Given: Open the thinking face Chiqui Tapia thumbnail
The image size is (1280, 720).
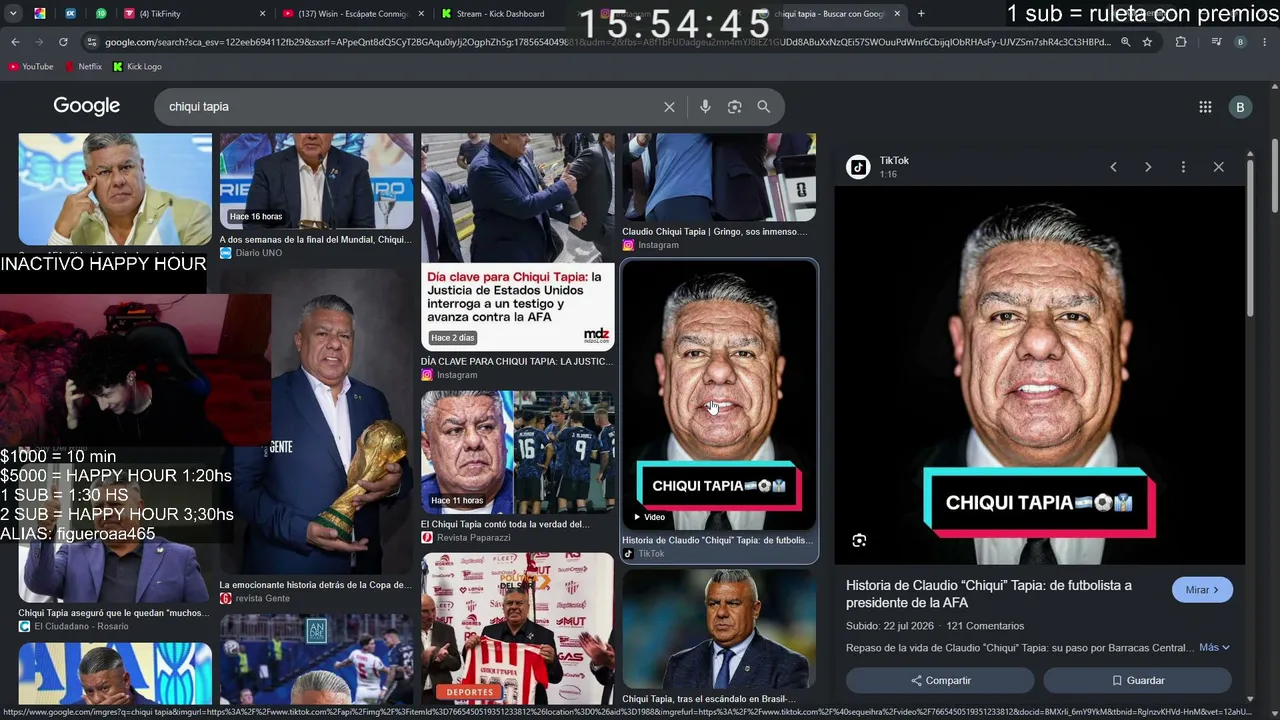Looking at the screenshot, I should tap(115, 189).
